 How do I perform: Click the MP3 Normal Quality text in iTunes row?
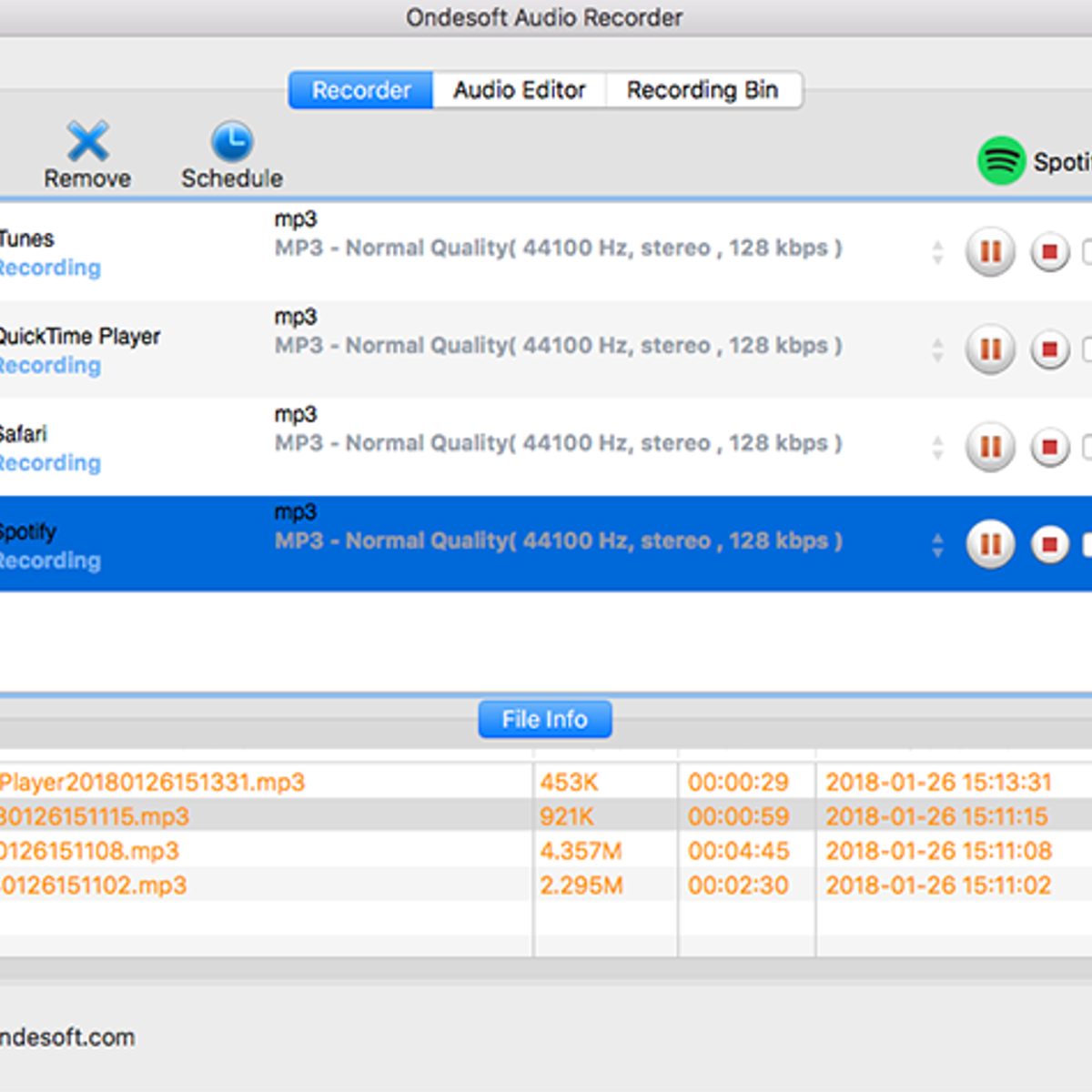pos(559,248)
